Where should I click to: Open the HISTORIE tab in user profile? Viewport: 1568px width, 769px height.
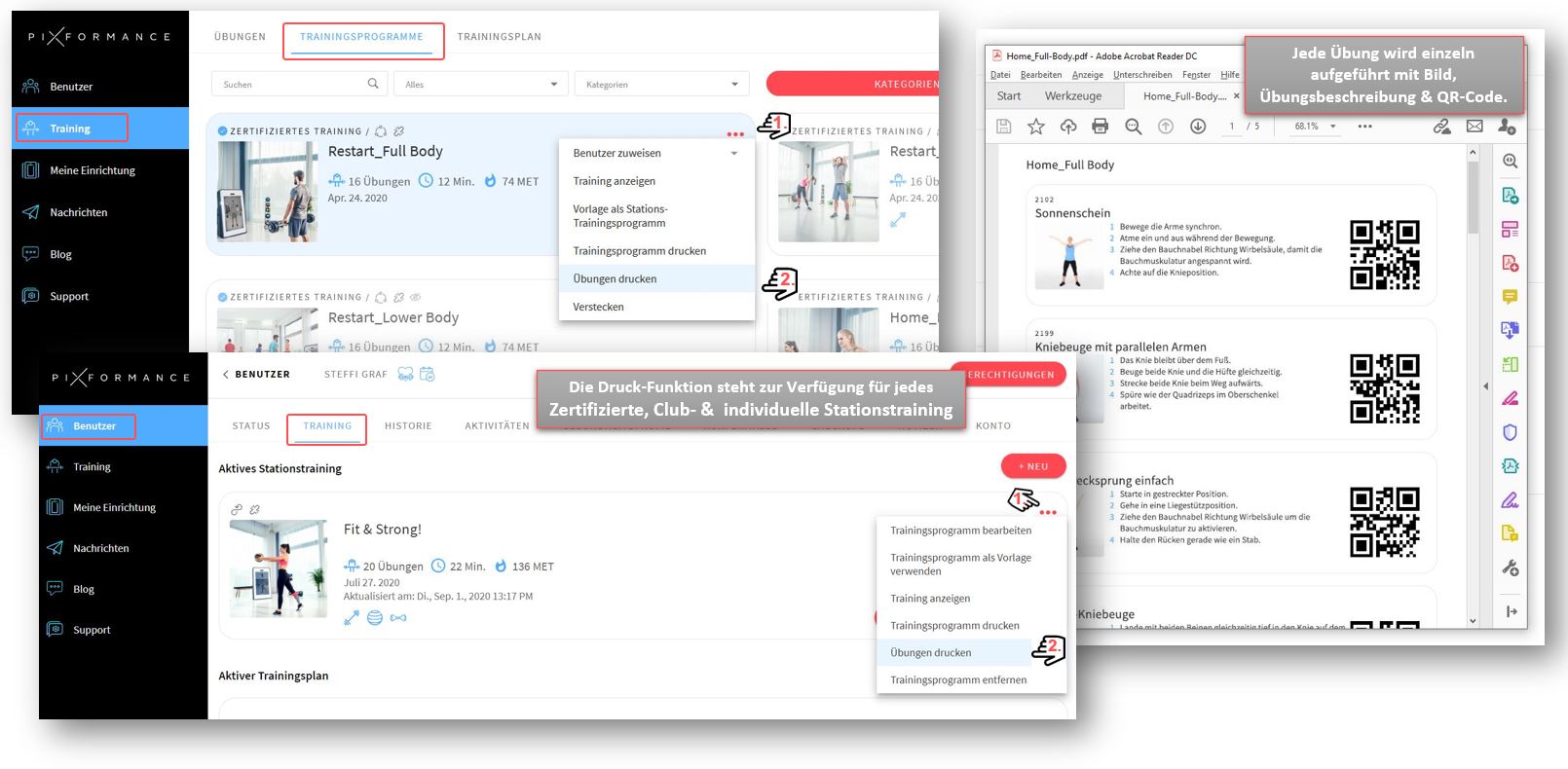(x=408, y=426)
